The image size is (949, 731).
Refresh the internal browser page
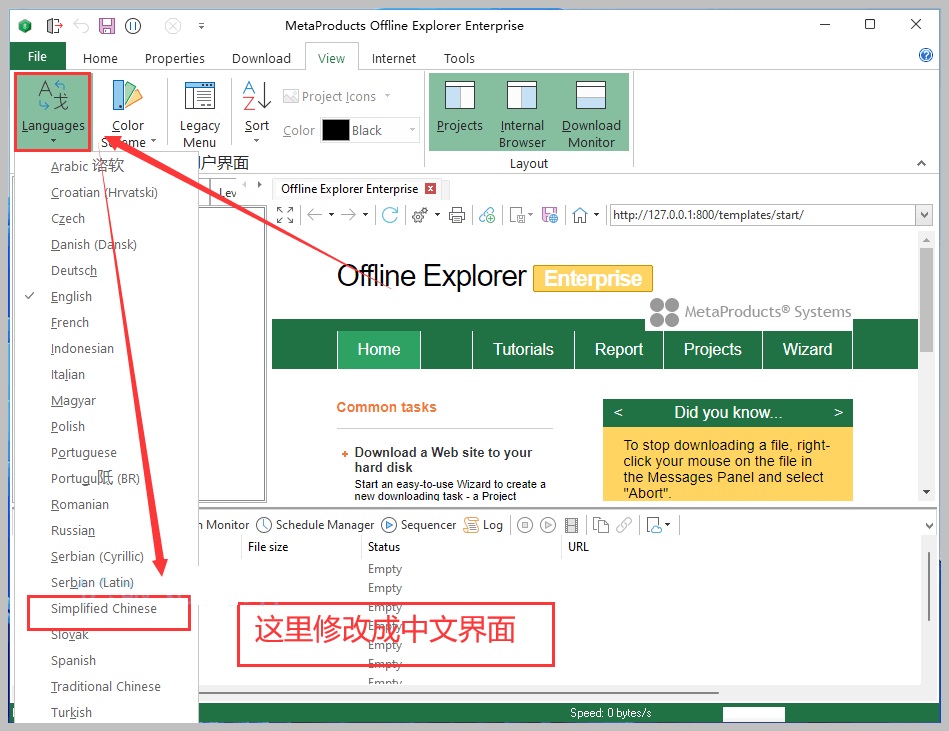pos(390,215)
